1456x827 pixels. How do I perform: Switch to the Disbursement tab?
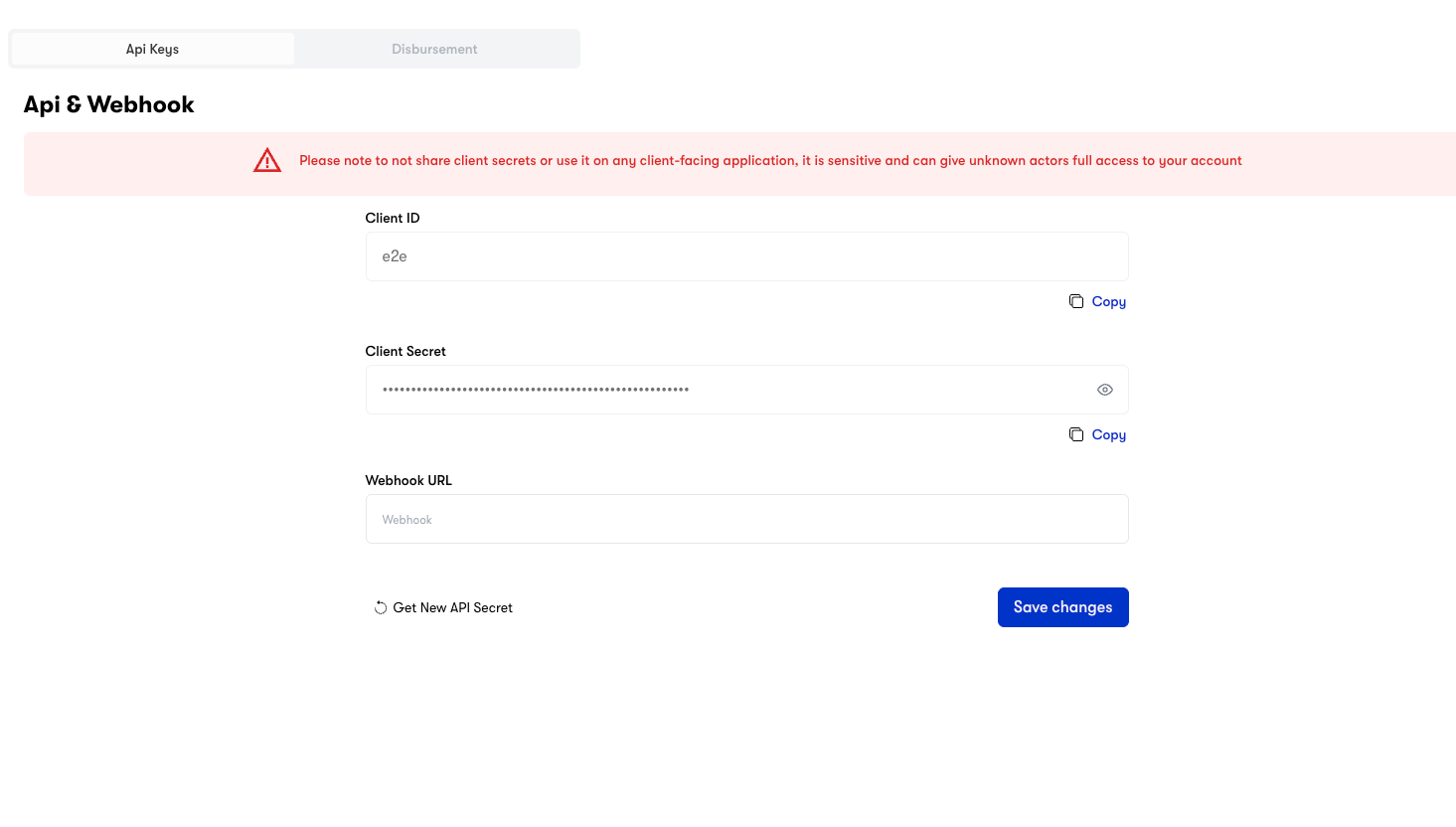click(434, 48)
